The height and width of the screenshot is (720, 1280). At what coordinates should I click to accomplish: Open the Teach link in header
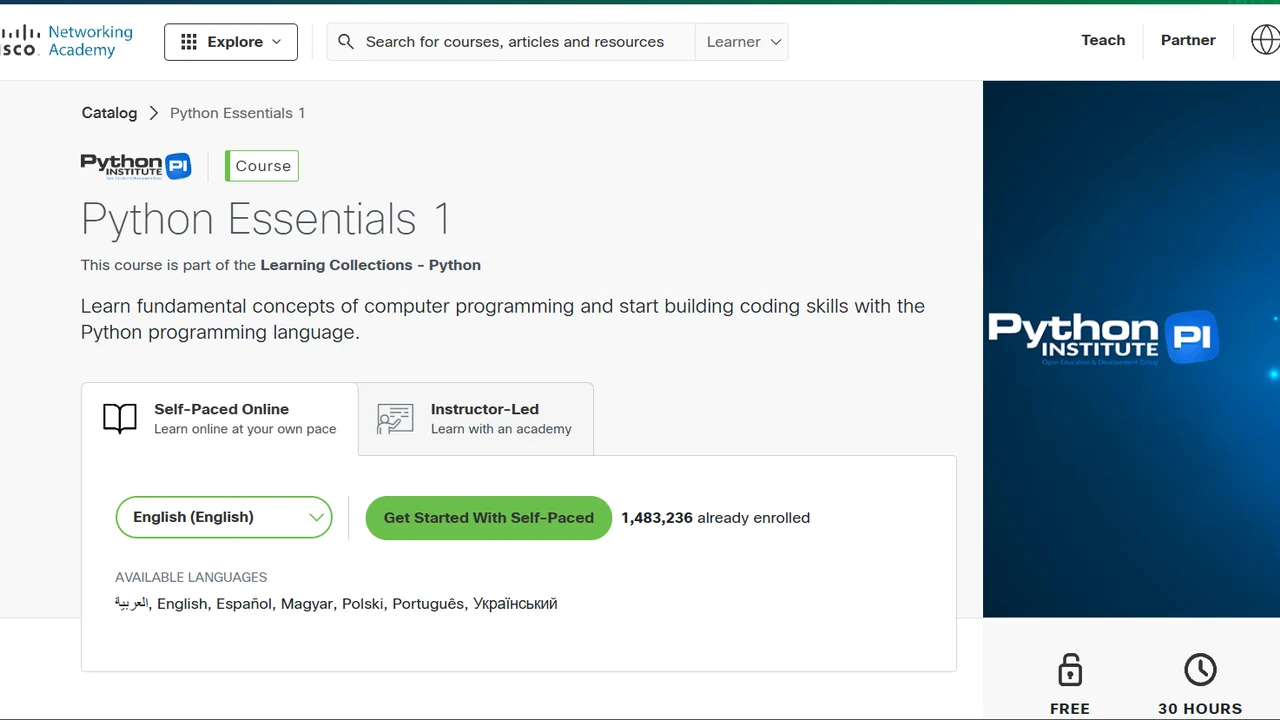point(1103,41)
